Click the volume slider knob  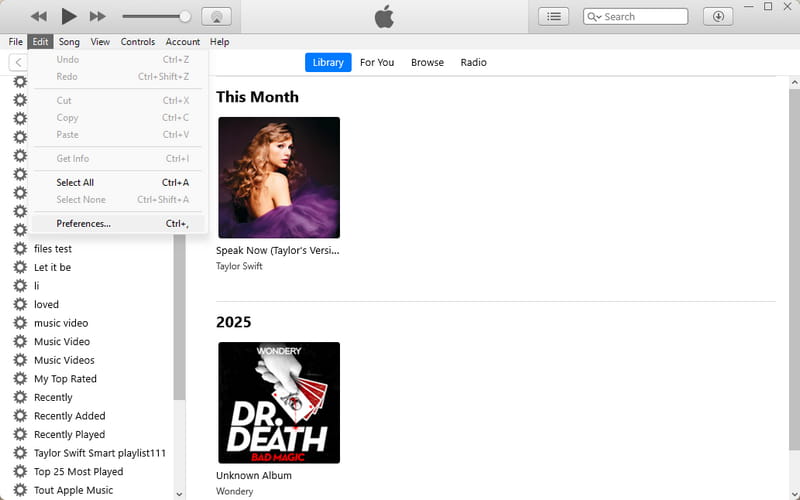pyautogui.click(x=185, y=16)
